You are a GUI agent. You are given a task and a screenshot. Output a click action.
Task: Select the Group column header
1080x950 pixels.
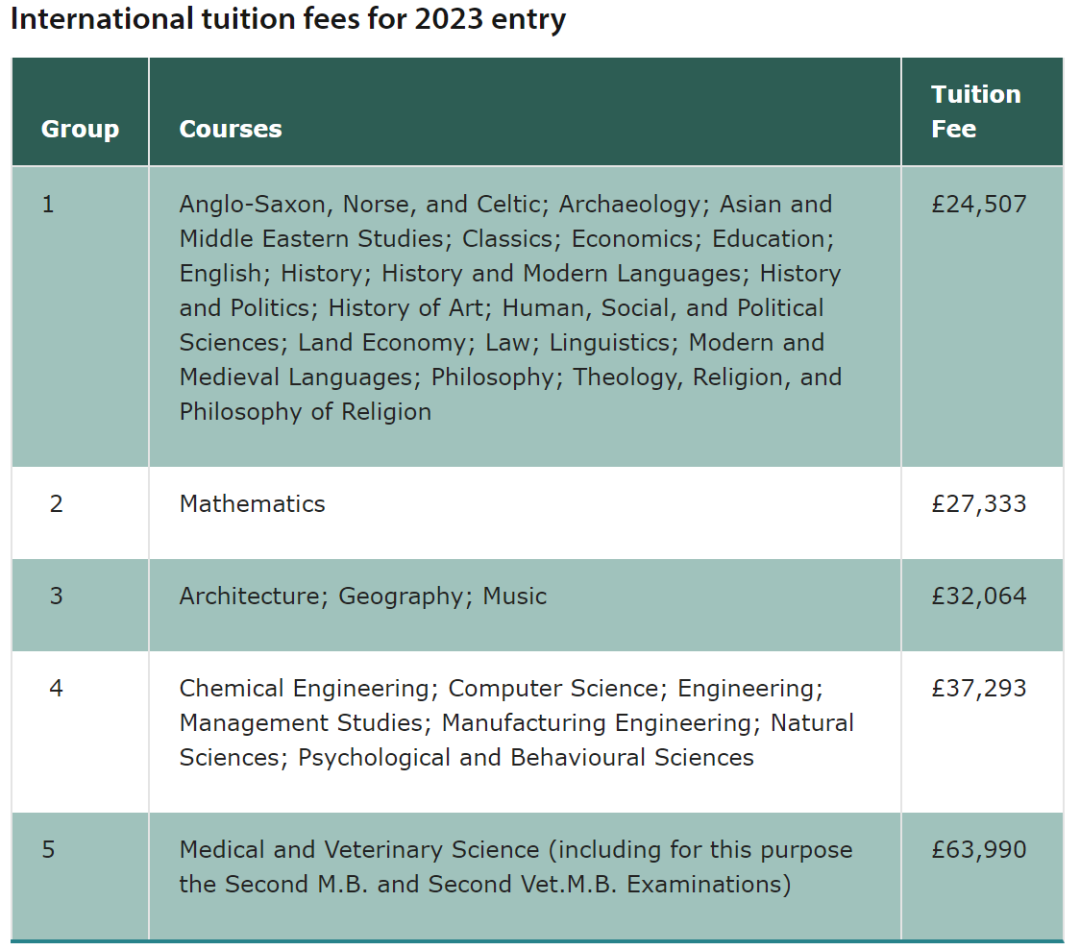coord(80,129)
